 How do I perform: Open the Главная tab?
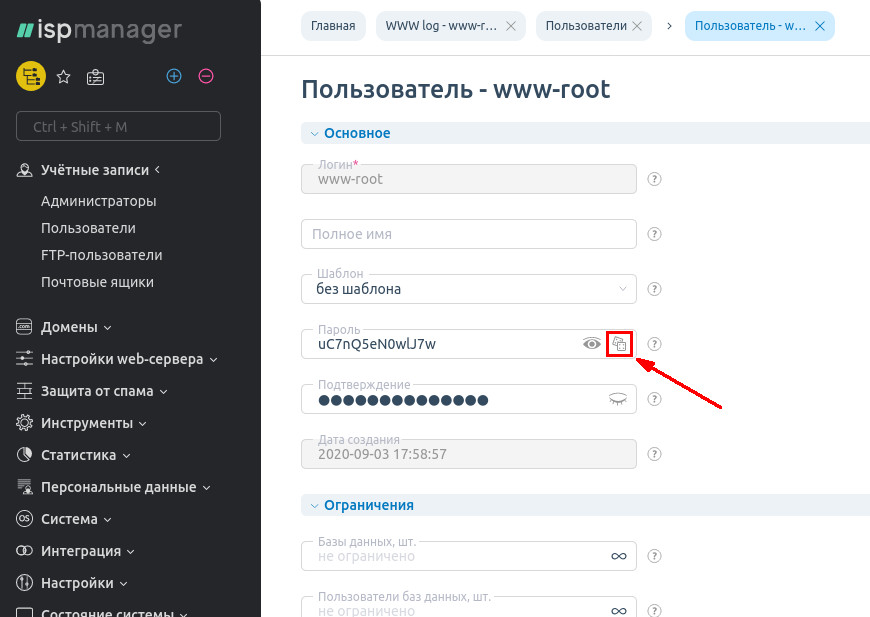click(x=333, y=26)
